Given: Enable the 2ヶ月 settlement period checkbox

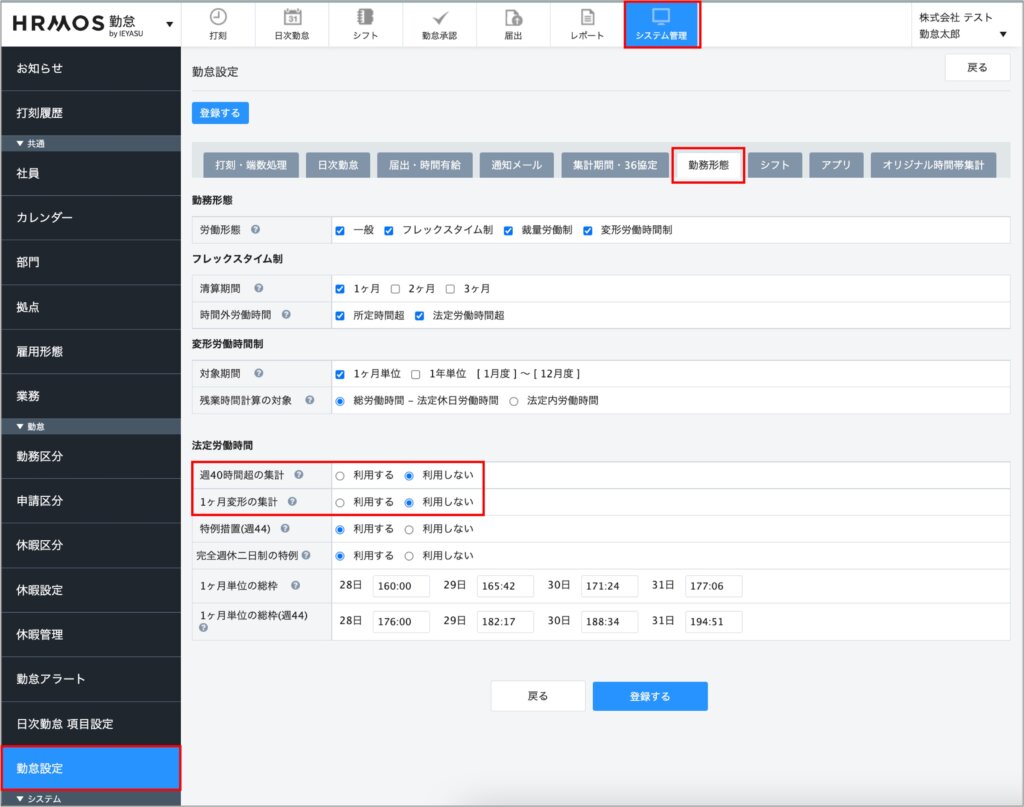Looking at the screenshot, I should click(x=395, y=288).
